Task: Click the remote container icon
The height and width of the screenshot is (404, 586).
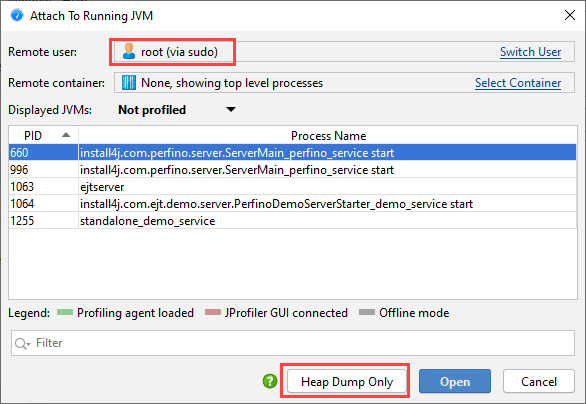Action: tap(129, 83)
